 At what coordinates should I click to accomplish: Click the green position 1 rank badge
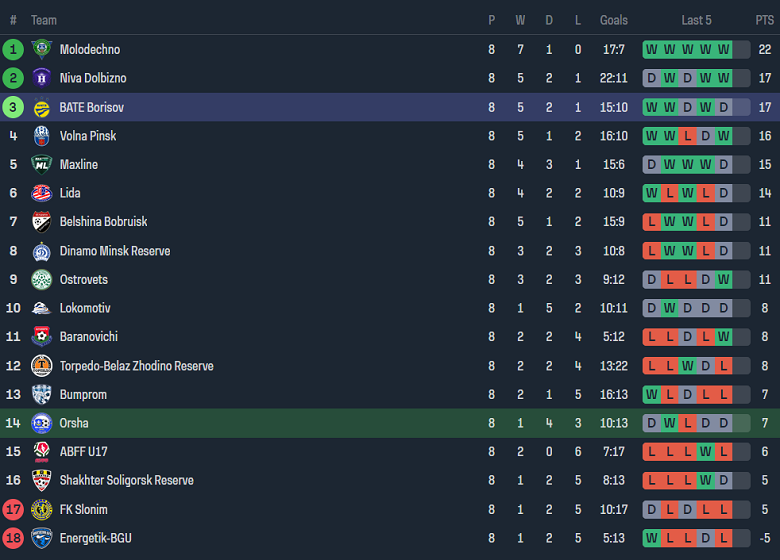pyautogui.click(x=13, y=49)
